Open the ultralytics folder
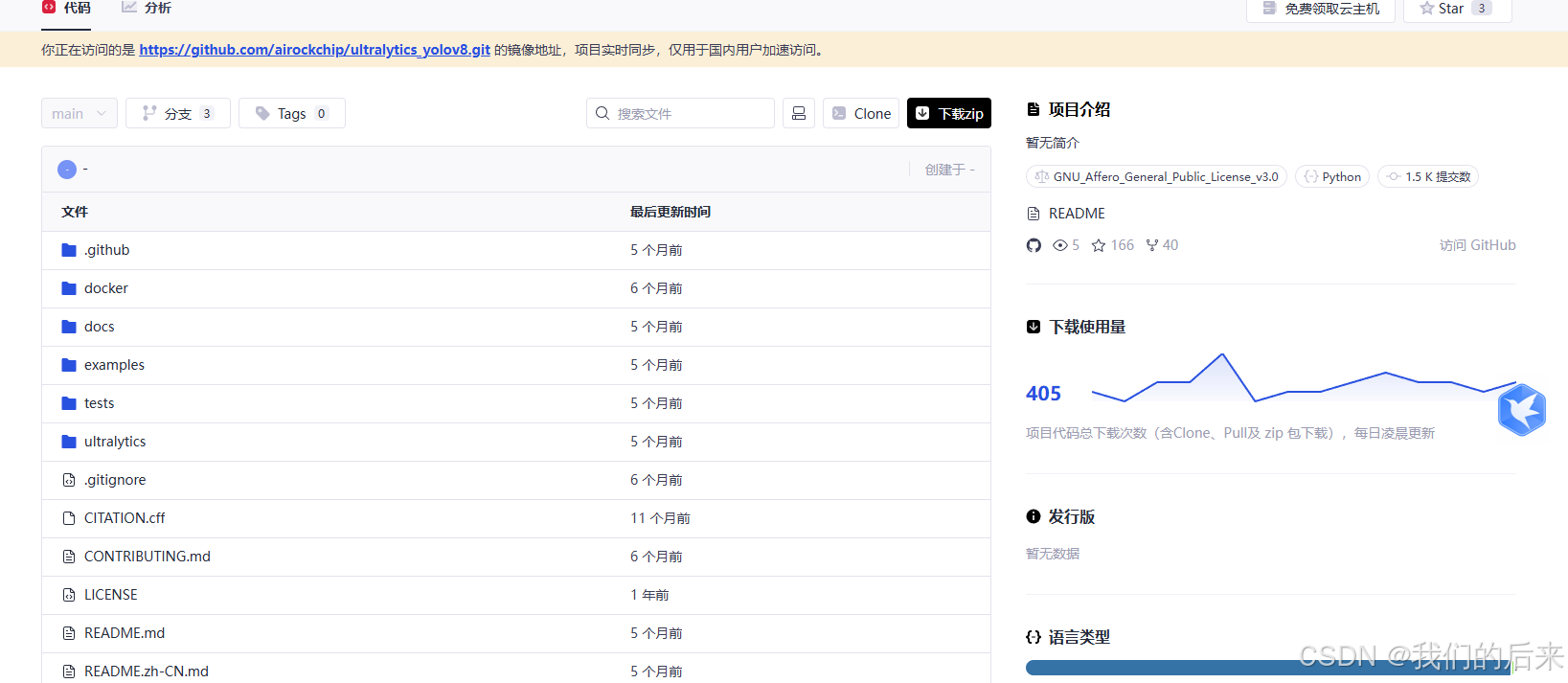The height and width of the screenshot is (683, 1568). [115, 442]
